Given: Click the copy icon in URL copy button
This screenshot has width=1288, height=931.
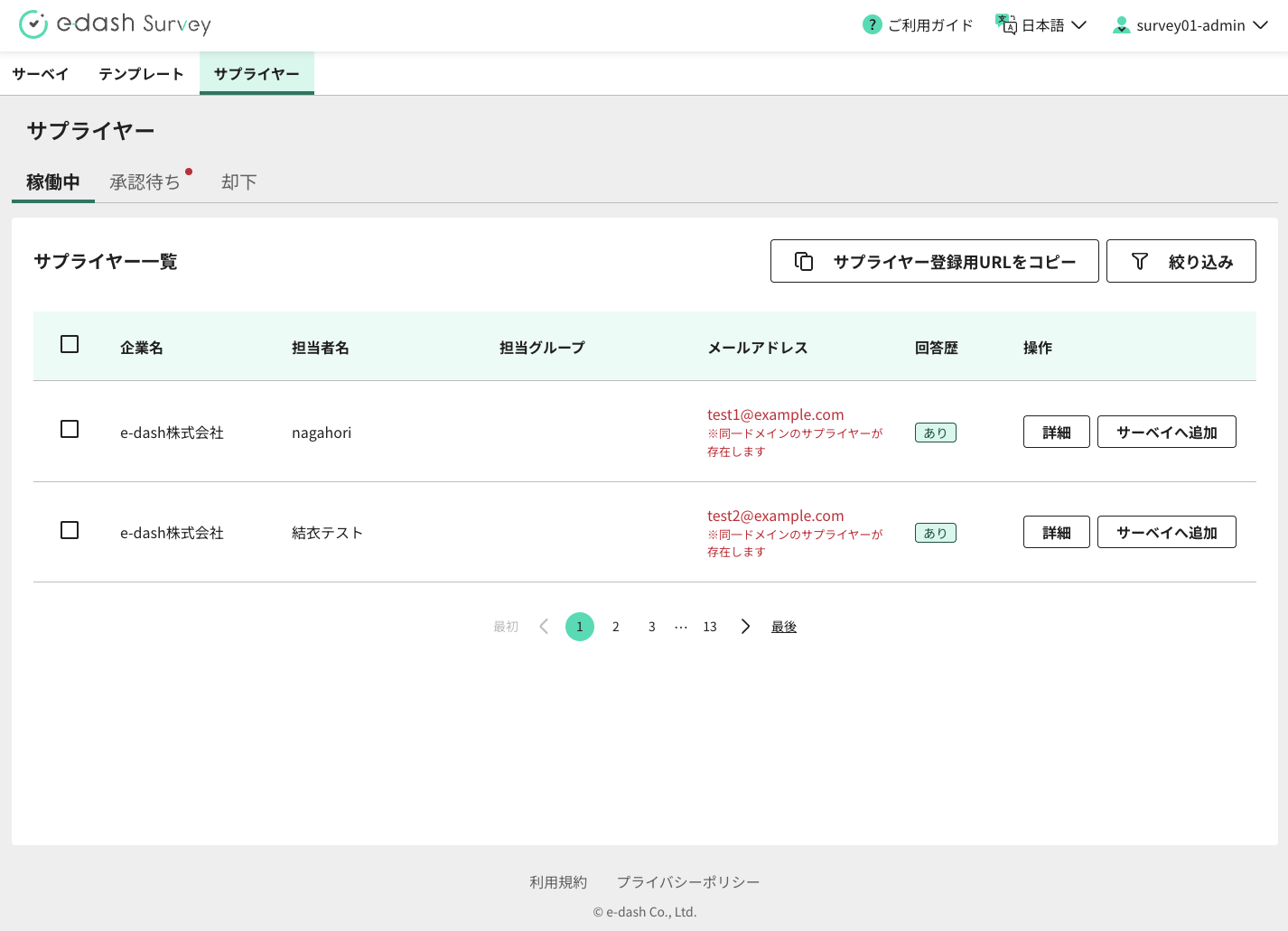Looking at the screenshot, I should (804, 261).
